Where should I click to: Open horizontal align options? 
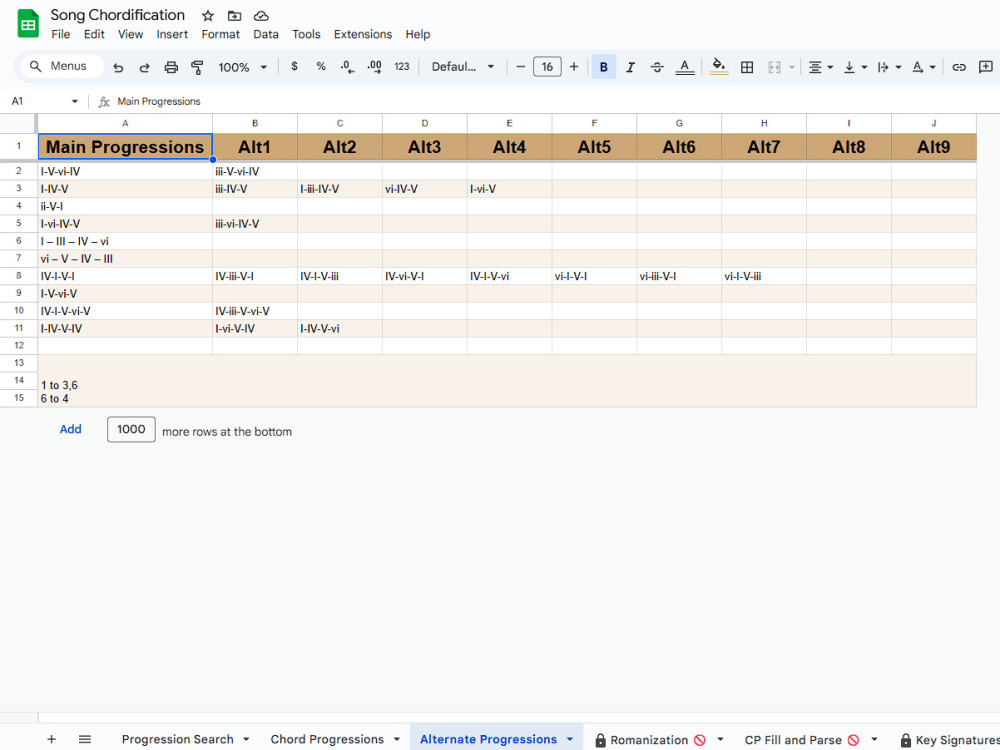[x=820, y=67]
